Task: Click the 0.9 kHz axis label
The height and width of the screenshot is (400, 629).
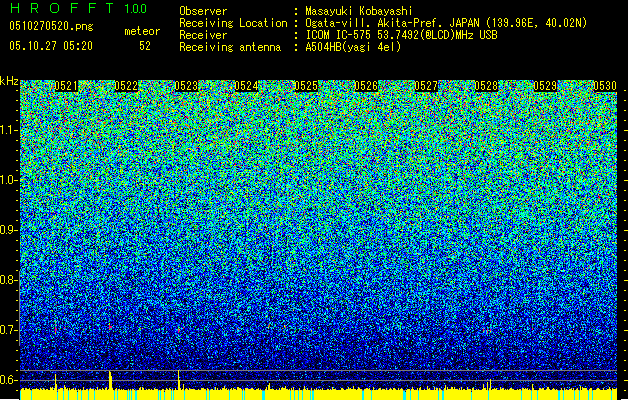Action: 8,230
